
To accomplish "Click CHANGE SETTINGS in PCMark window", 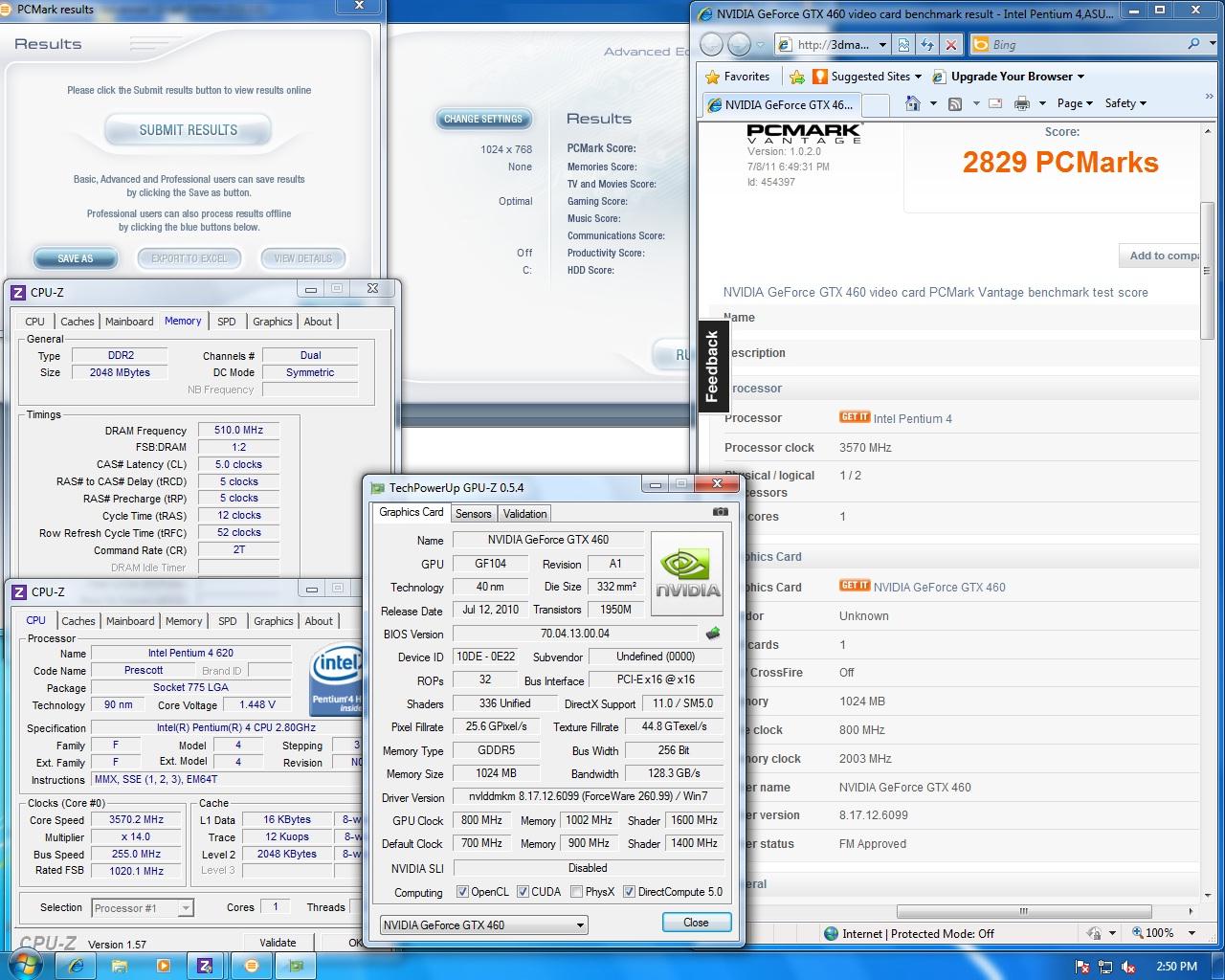I will pyautogui.click(x=483, y=120).
